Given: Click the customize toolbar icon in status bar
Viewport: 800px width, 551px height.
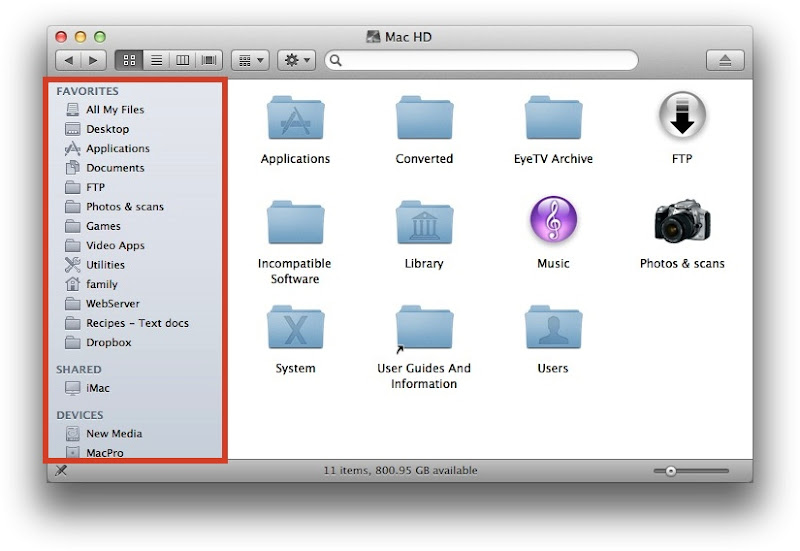Looking at the screenshot, I should [61, 470].
